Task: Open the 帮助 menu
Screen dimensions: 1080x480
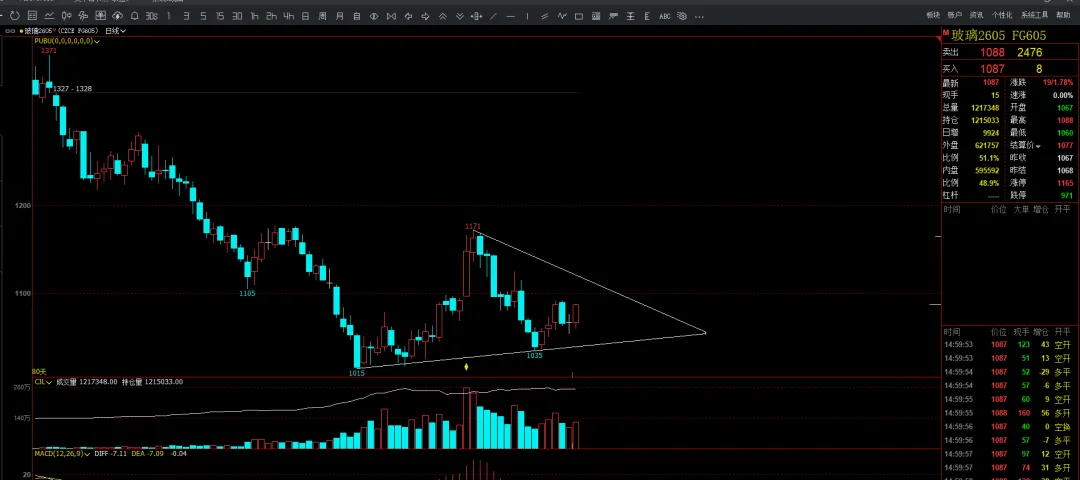Action: pyautogui.click(x=1063, y=14)
